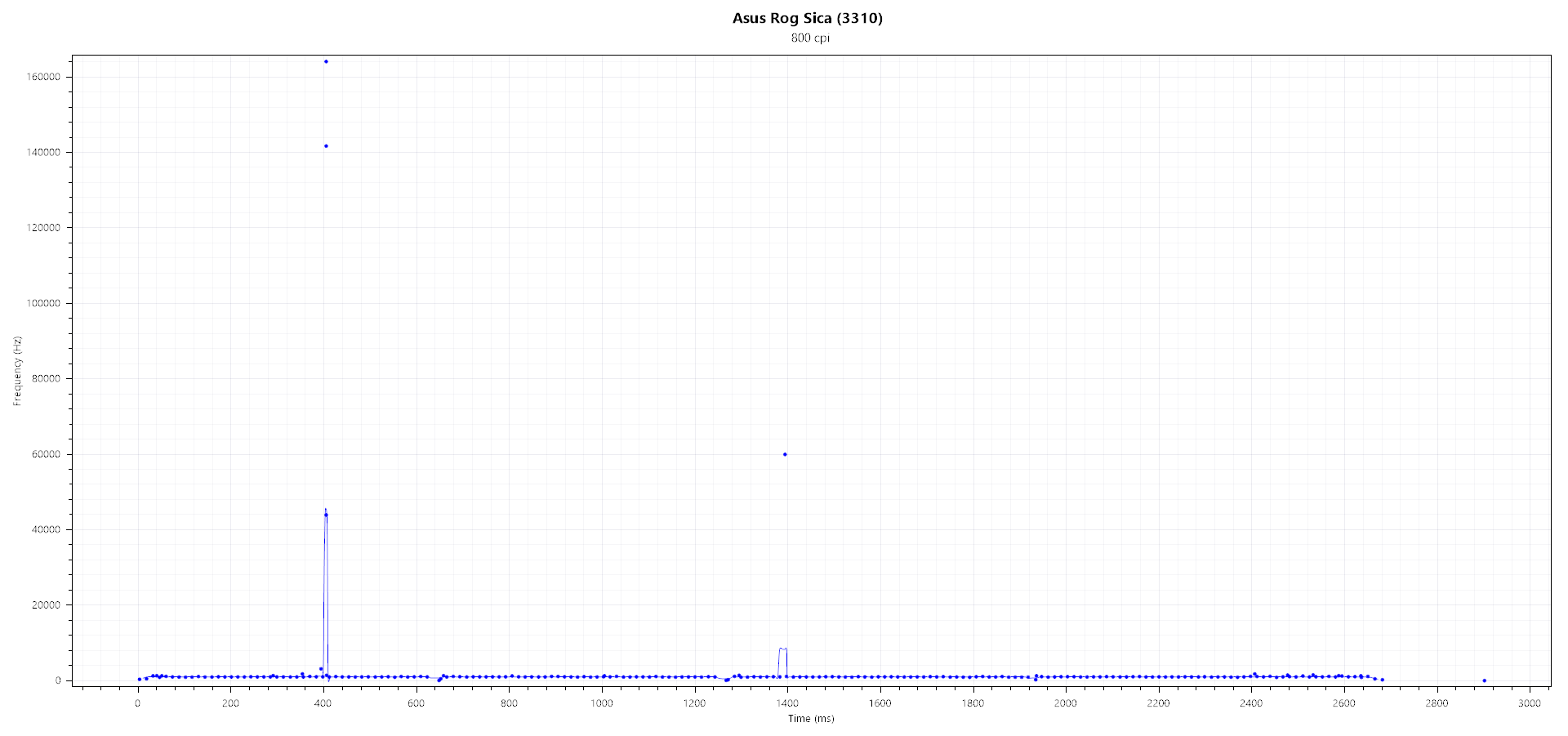1568x736 pixels.
Task: Select the "800" time tick label
Action: click(x=509, y=703)
